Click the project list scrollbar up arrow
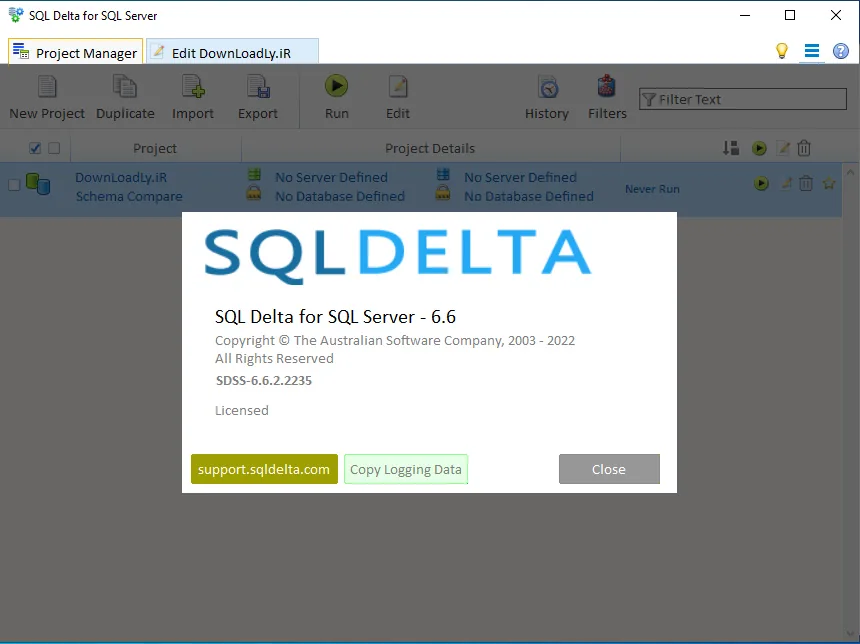860x644 pixels. (x=850, y=172)
